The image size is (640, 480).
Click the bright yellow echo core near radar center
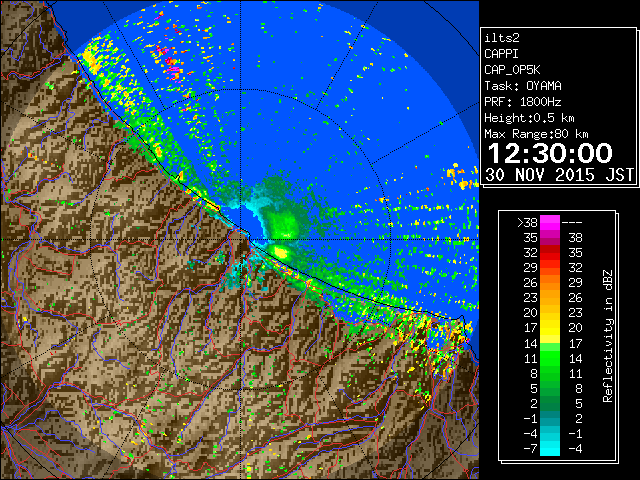[x=281, y=252]
